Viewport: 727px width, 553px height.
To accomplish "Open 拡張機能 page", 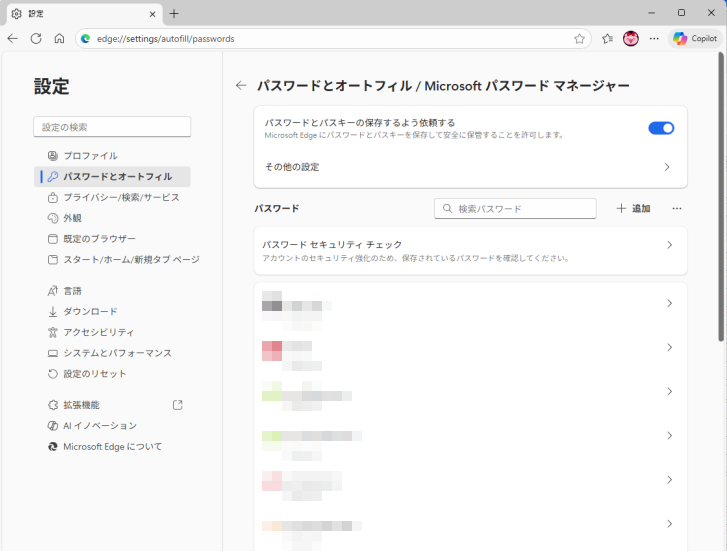I will pyautogui.click(x=112, y=405).
